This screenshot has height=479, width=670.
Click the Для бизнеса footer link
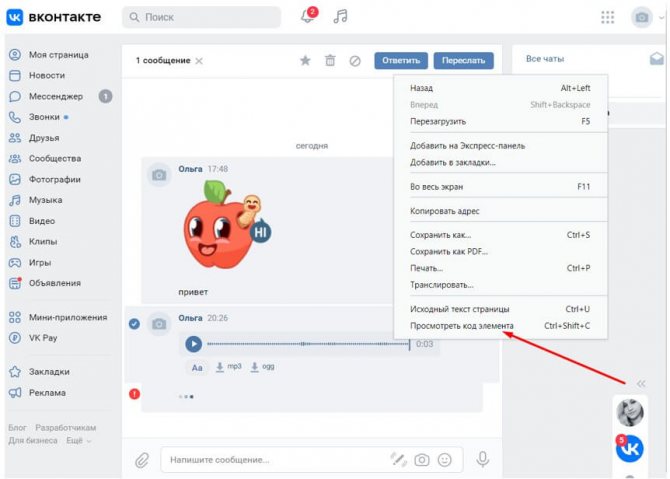[x=33, y=441]
